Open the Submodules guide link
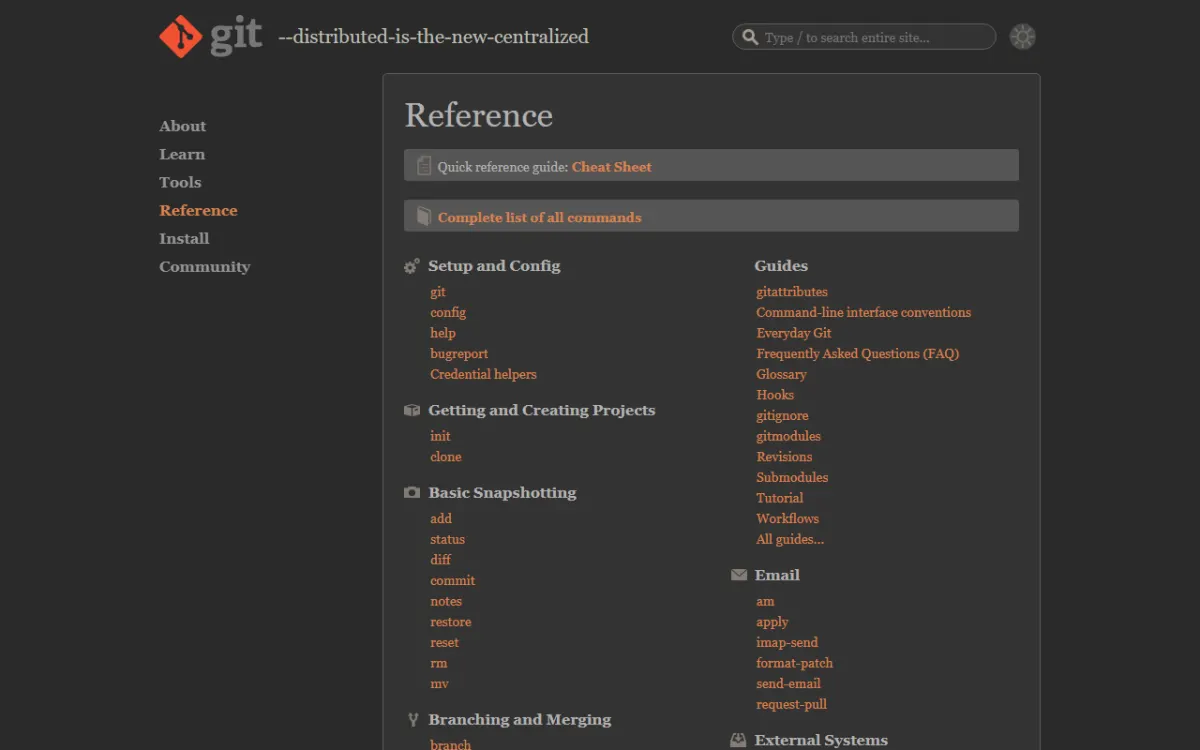 coord(792,477)
